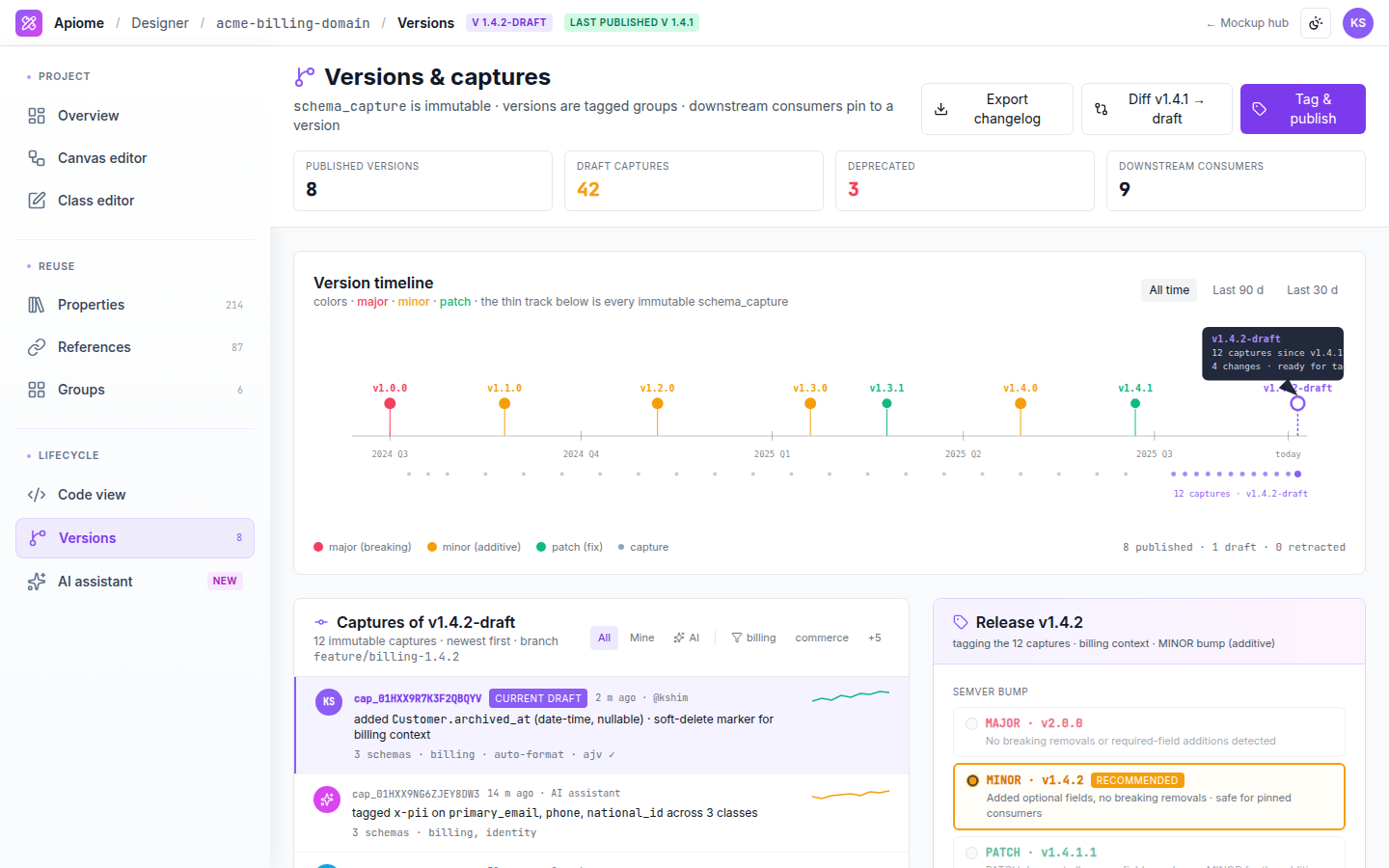Click the Apiome breadcrumb name
Viewport: 1389px width, 868px height.
click(x=79, y=23)
